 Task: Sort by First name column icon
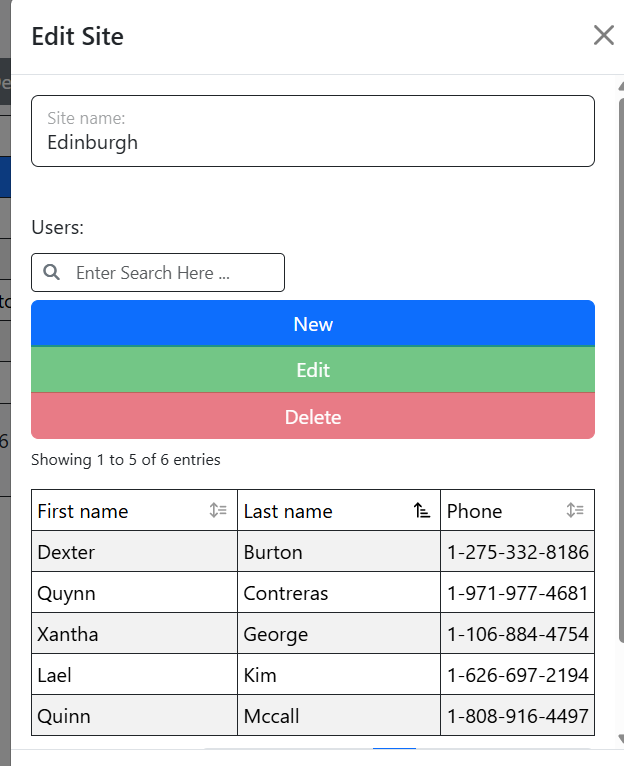click(218, 511)
